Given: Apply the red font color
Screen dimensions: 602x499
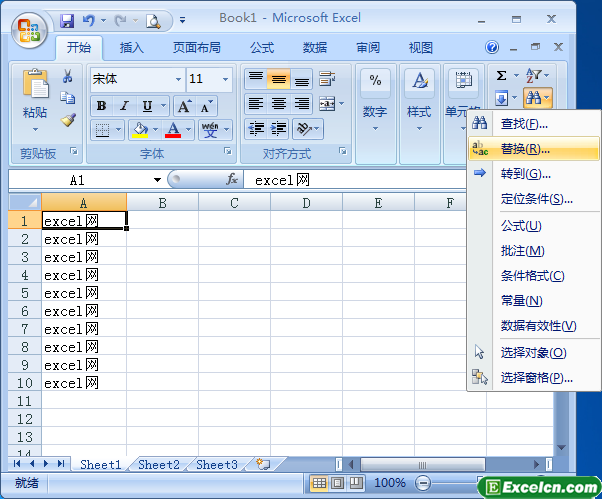Looking at the screenshot, I should tap(173, 130).
